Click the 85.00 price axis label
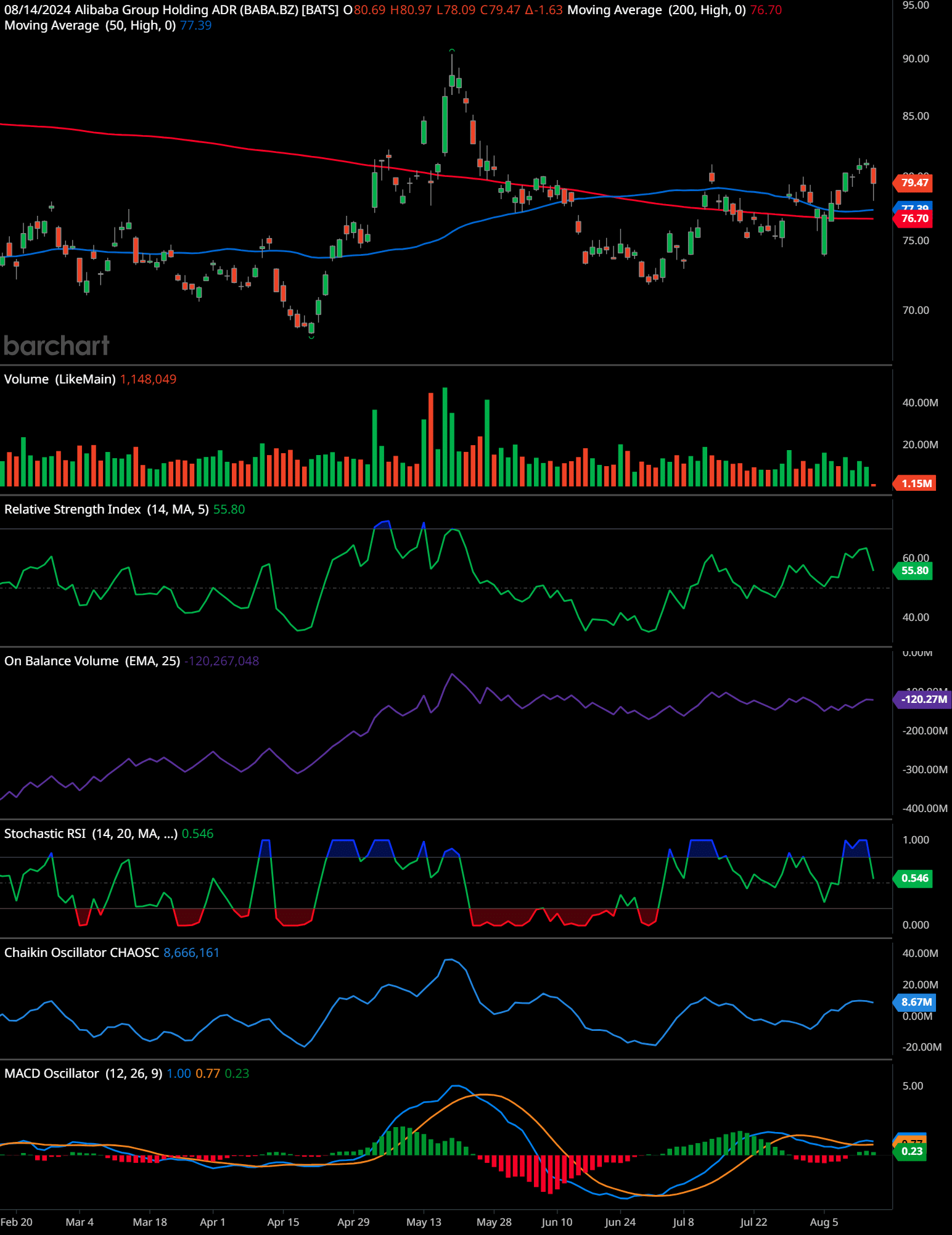This screenshot has height=1235, width=952. pos(916,116)
